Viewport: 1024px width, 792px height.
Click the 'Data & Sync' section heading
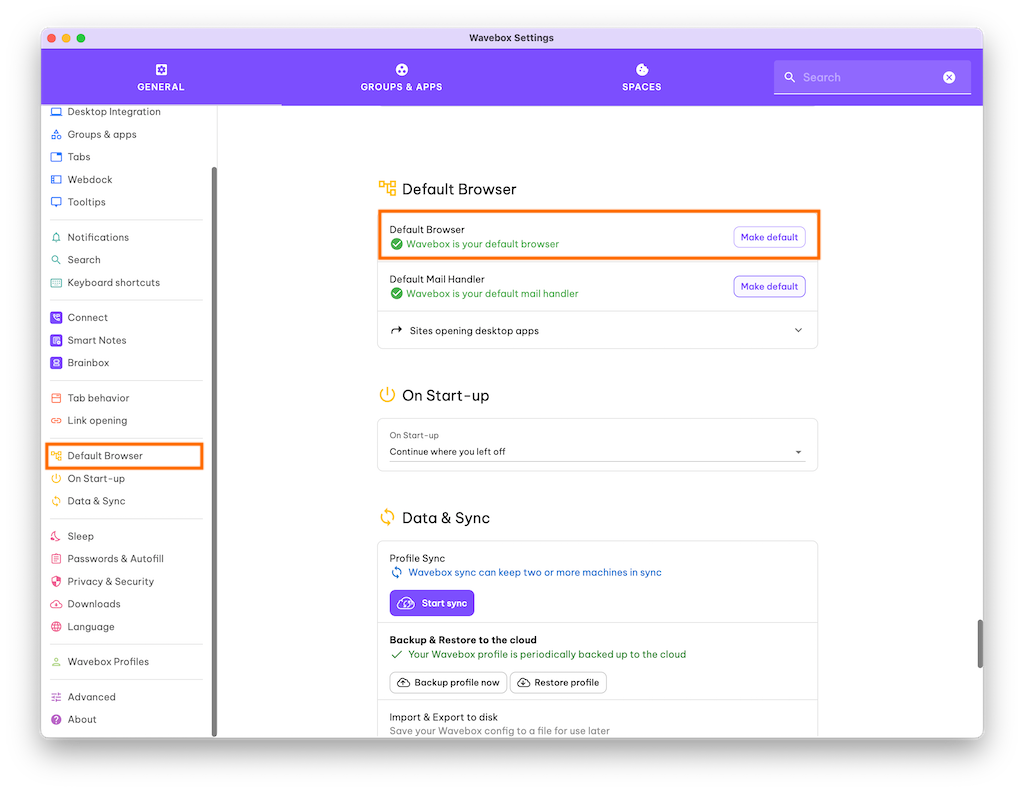(445, 518)
